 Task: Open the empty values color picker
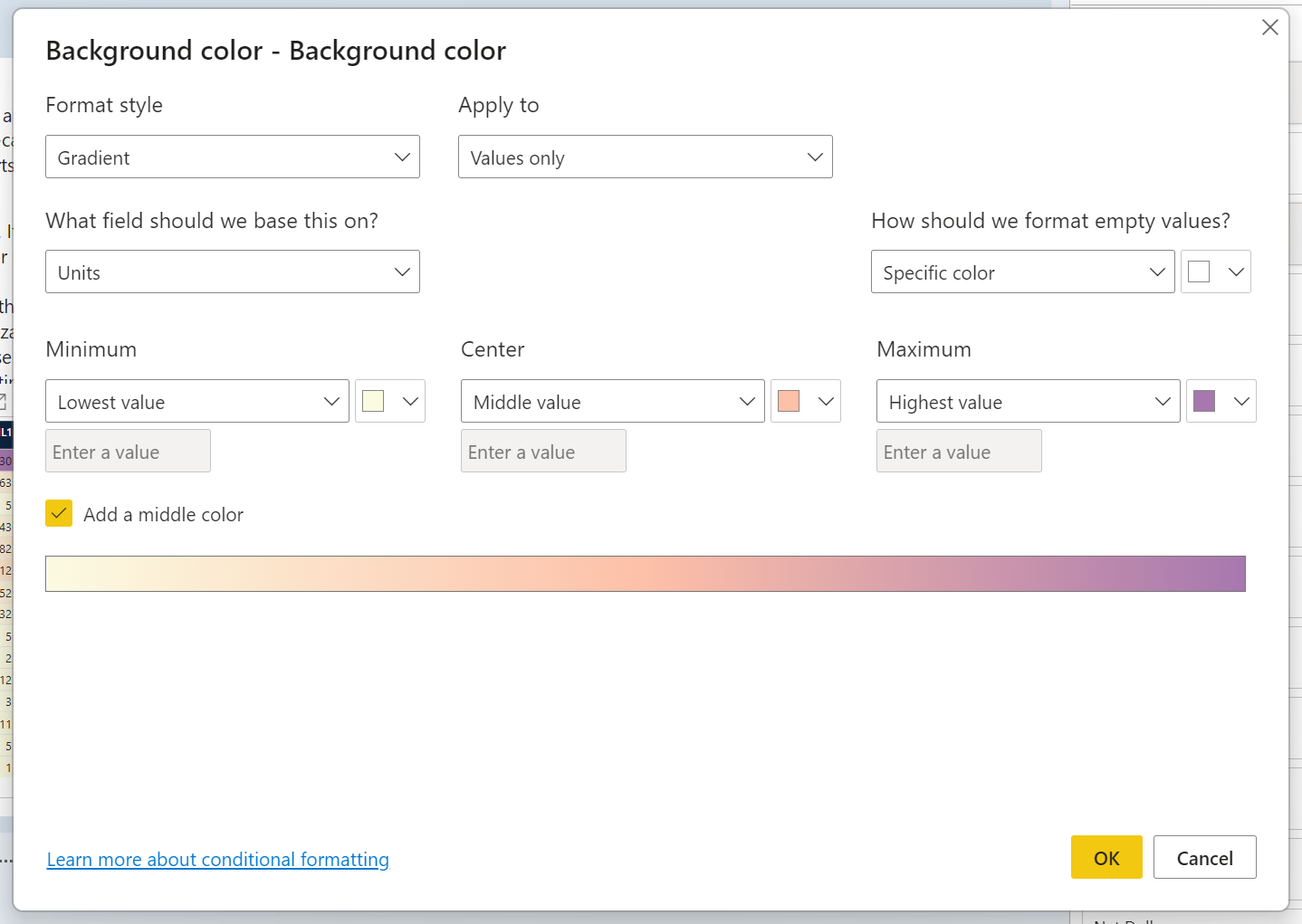[1216, 271]
